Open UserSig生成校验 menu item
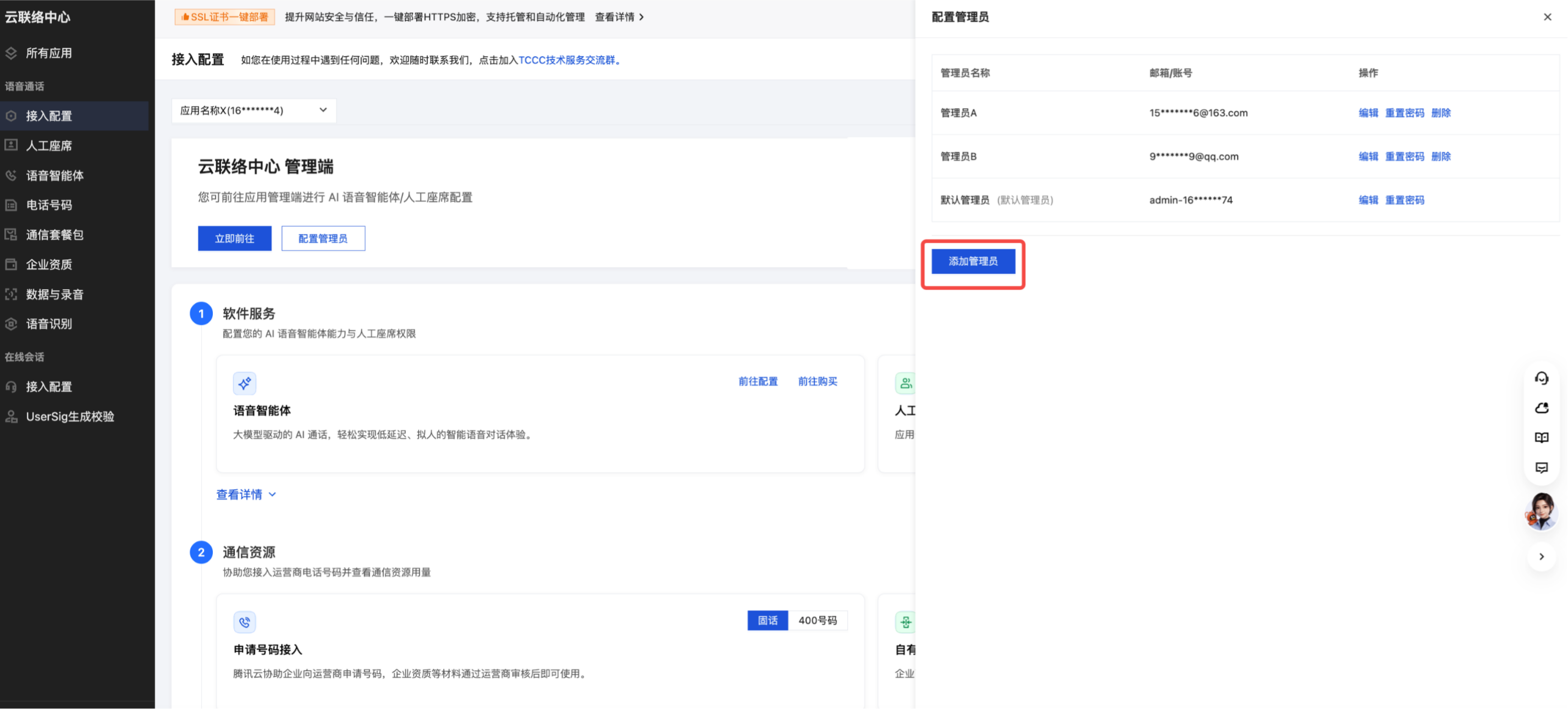The image size is (1568, 709). pyautogui.click(x=74, y=416)
